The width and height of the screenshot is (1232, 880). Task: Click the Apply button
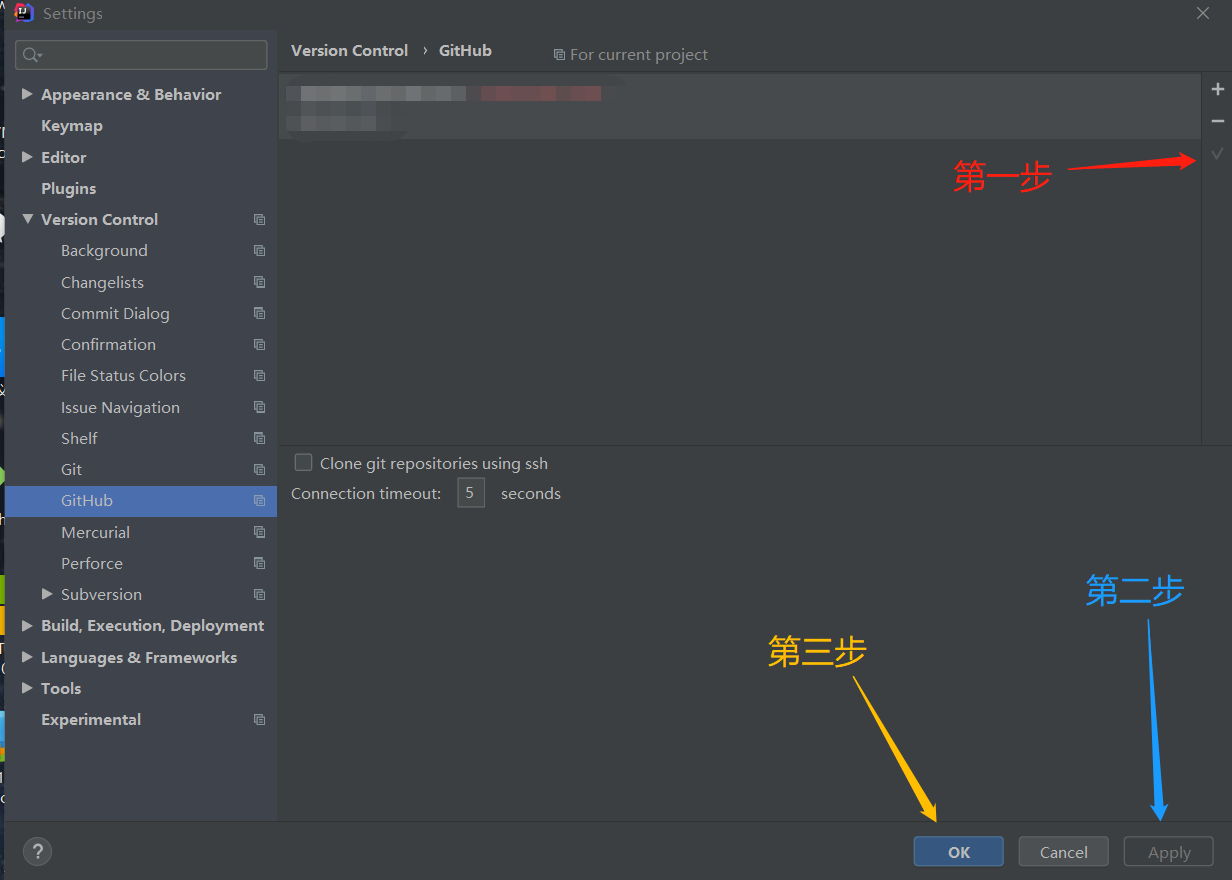[1169, 852]
